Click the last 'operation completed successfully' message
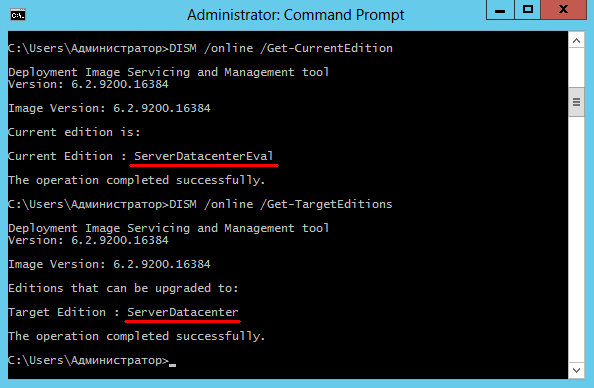Screen dimensions: 594x388 click(x=136, y=336)
